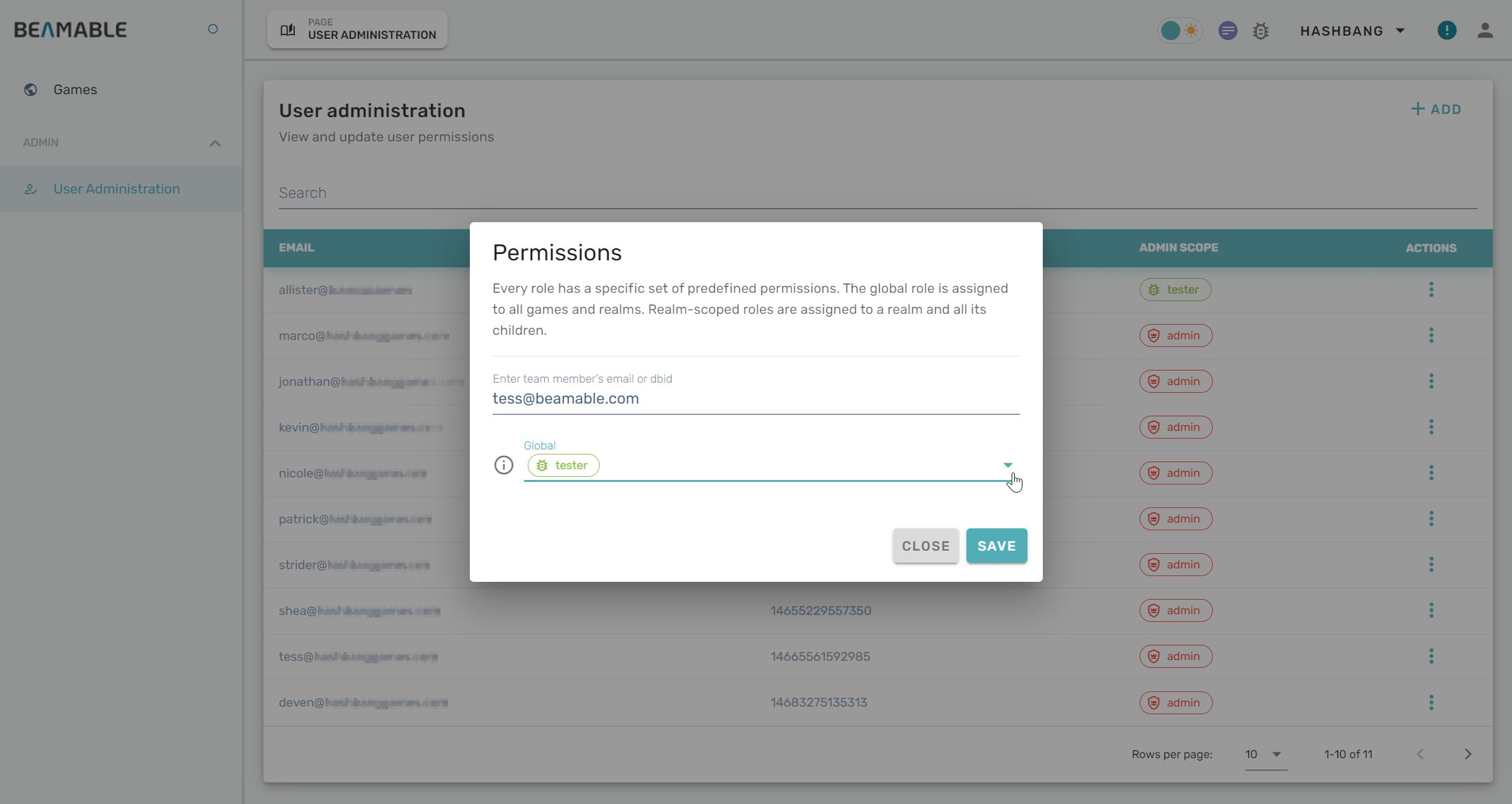Image resolution: width=1512 pixels, height=804 pixels.
Task: Open the user account profile icon
Action: [1485, 31]
